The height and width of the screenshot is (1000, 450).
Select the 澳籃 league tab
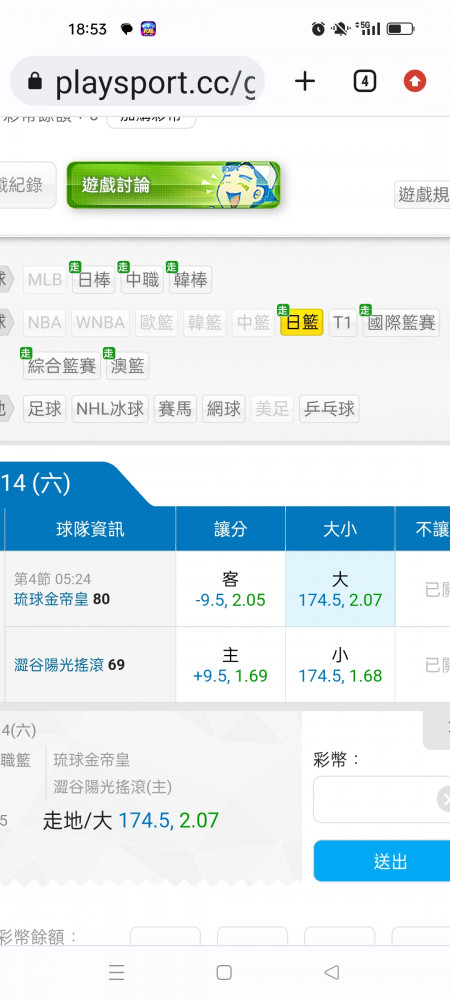127,366
